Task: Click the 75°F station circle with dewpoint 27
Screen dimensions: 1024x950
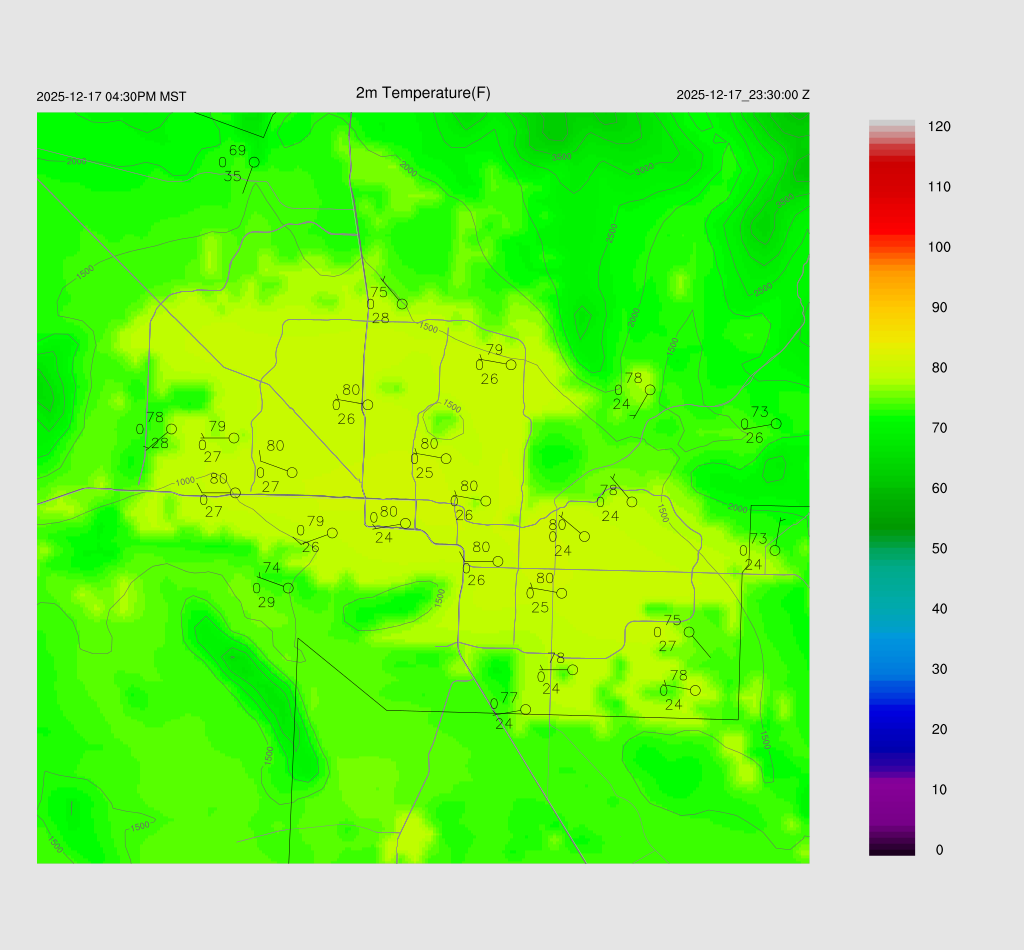Action: 688,632
